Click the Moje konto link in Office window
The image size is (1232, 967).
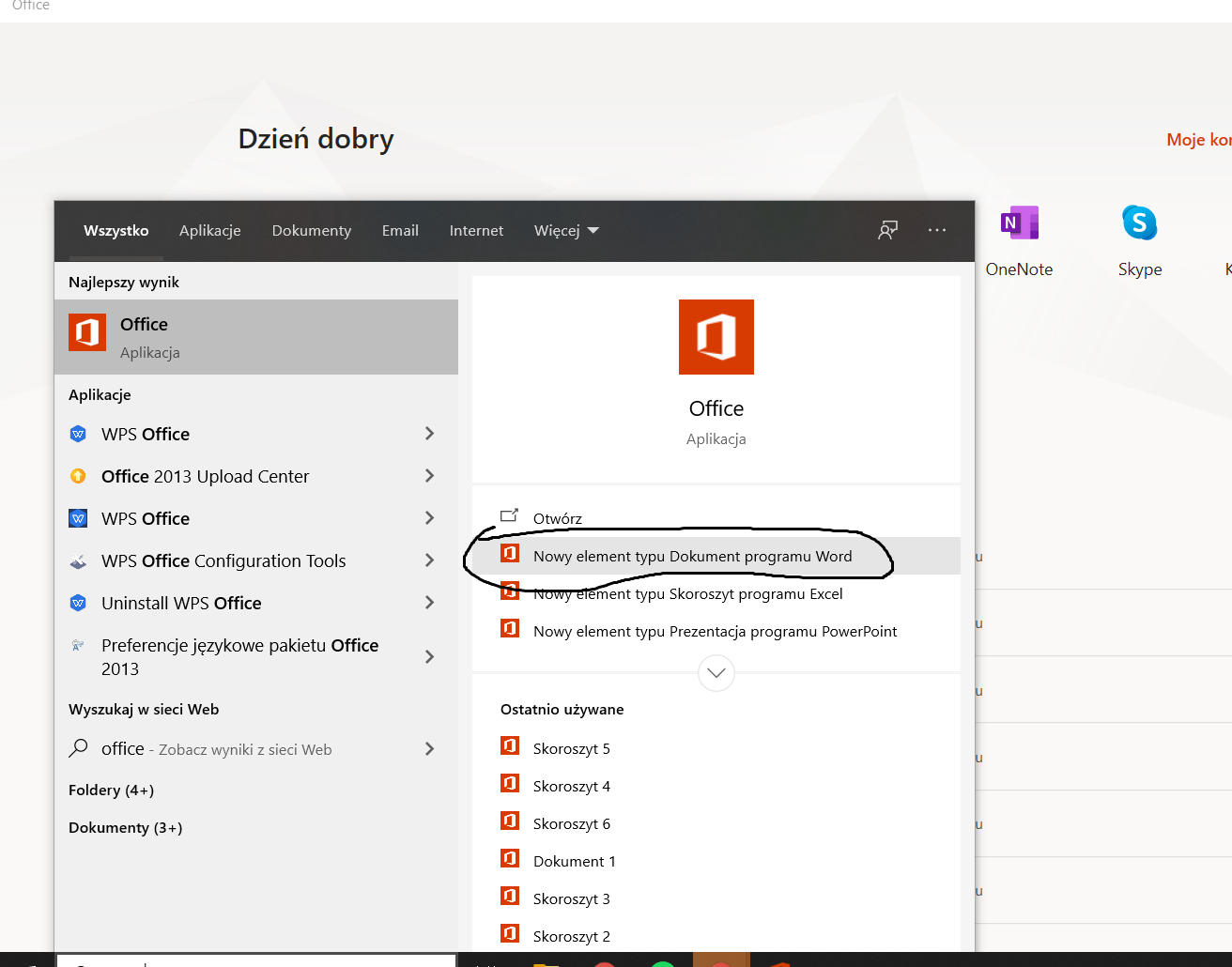tap(1199, 139)
